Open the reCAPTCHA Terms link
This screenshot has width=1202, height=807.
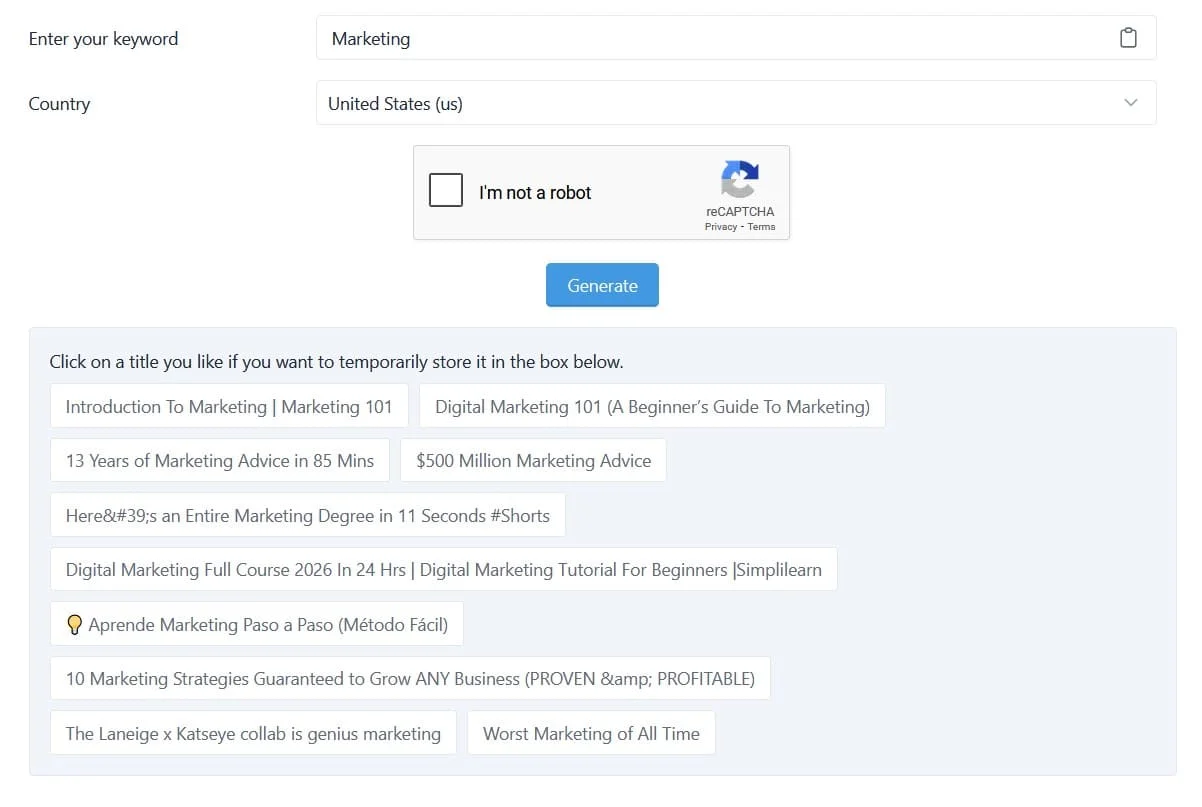[761, 226]
